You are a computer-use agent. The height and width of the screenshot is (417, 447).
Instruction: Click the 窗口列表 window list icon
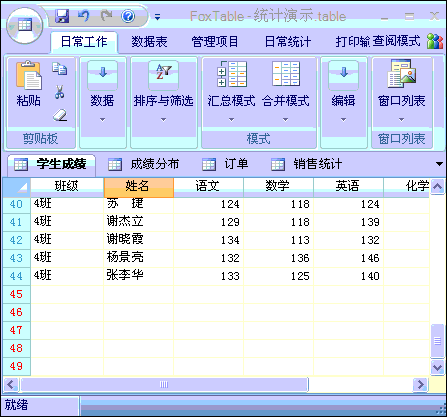402,74
